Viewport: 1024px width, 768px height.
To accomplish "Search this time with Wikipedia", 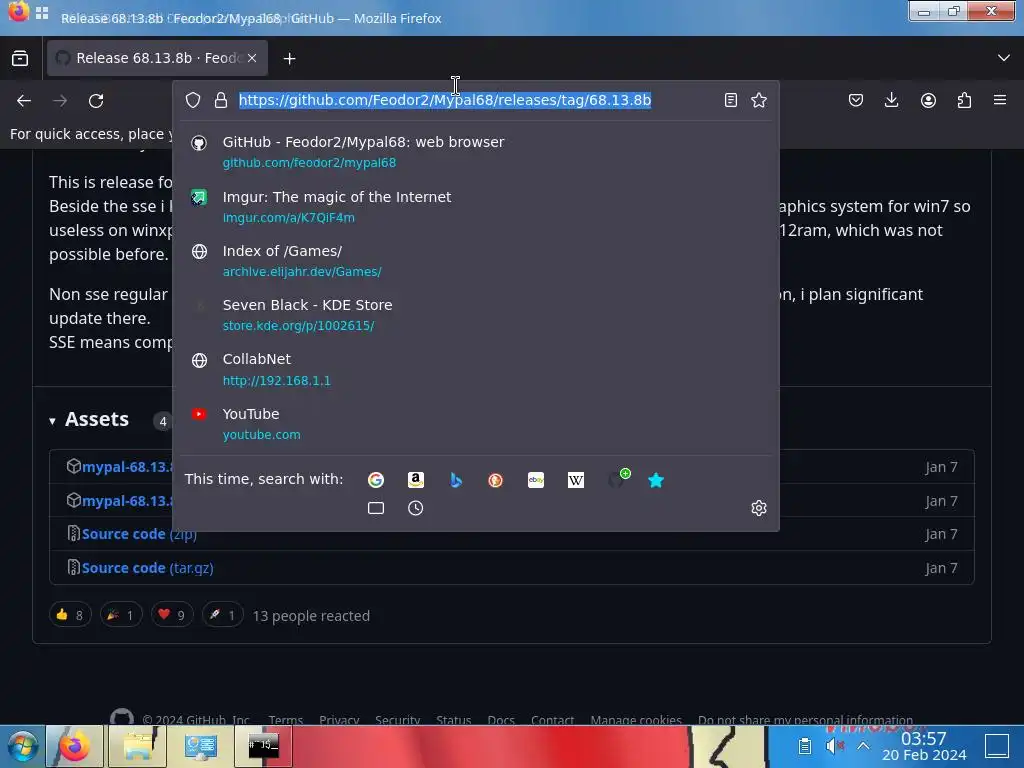I will point(576,480).
